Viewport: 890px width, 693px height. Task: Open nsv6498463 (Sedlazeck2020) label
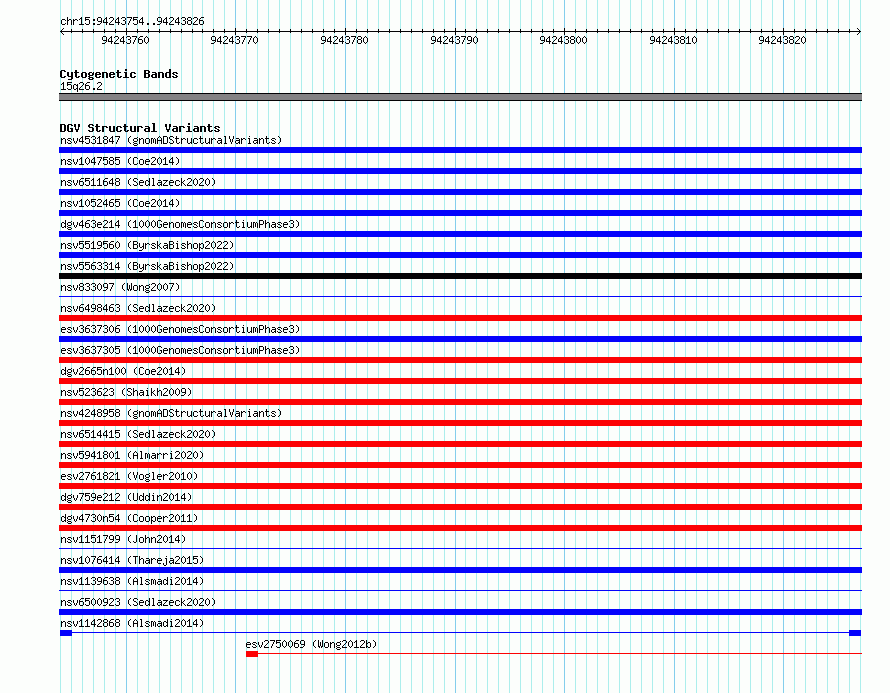[x=138, y=308]
